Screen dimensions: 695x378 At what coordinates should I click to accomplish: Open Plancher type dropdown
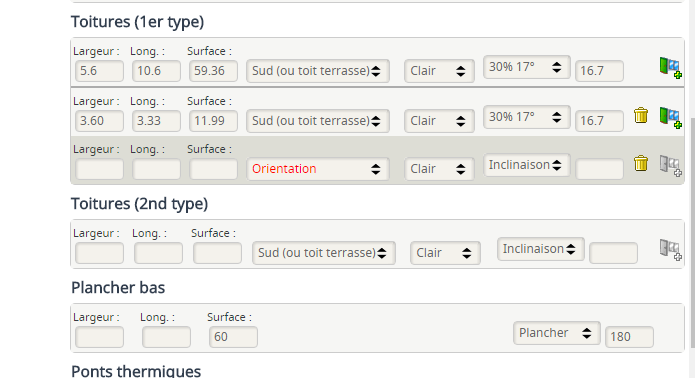pyautogui.click(x=557, y=333)
